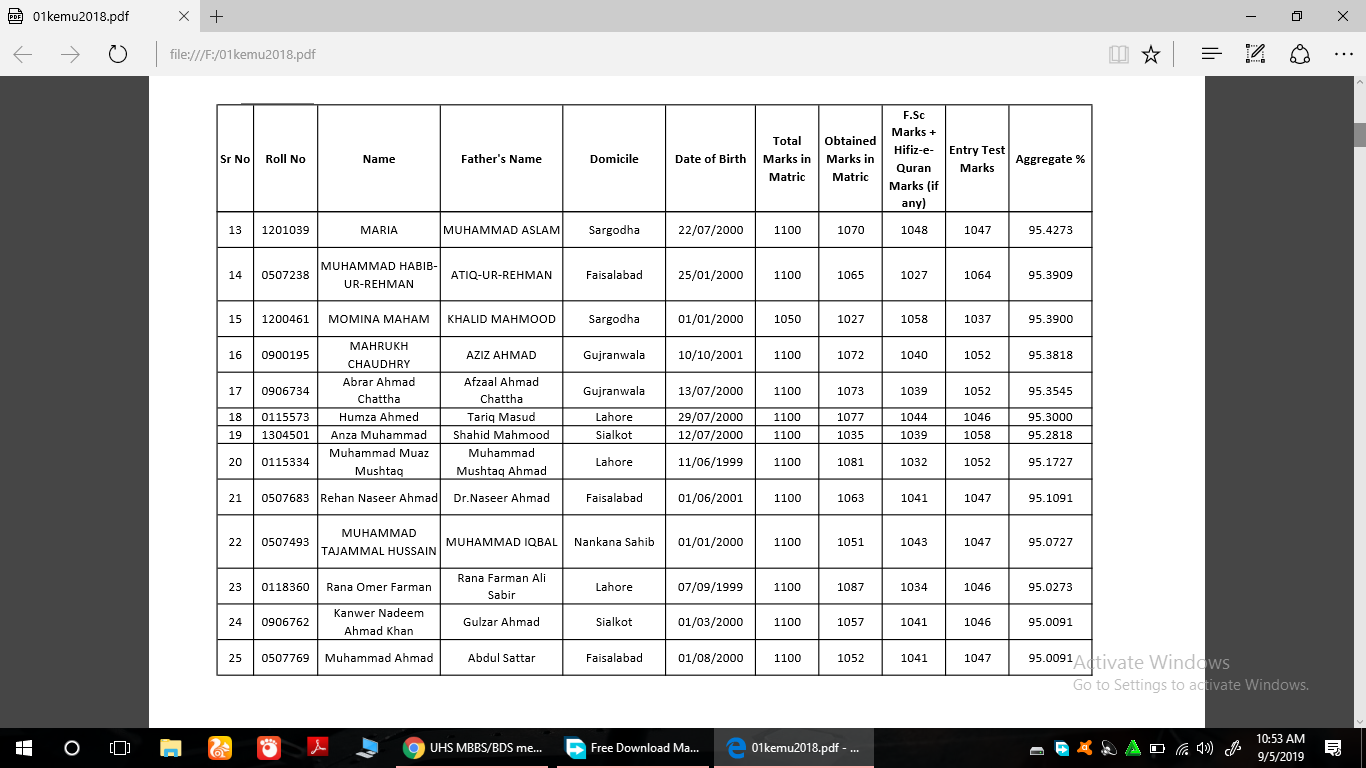Open Task View
This screenshot has width=1366, height=768.
pyautogui.click(x=119, y=748)
